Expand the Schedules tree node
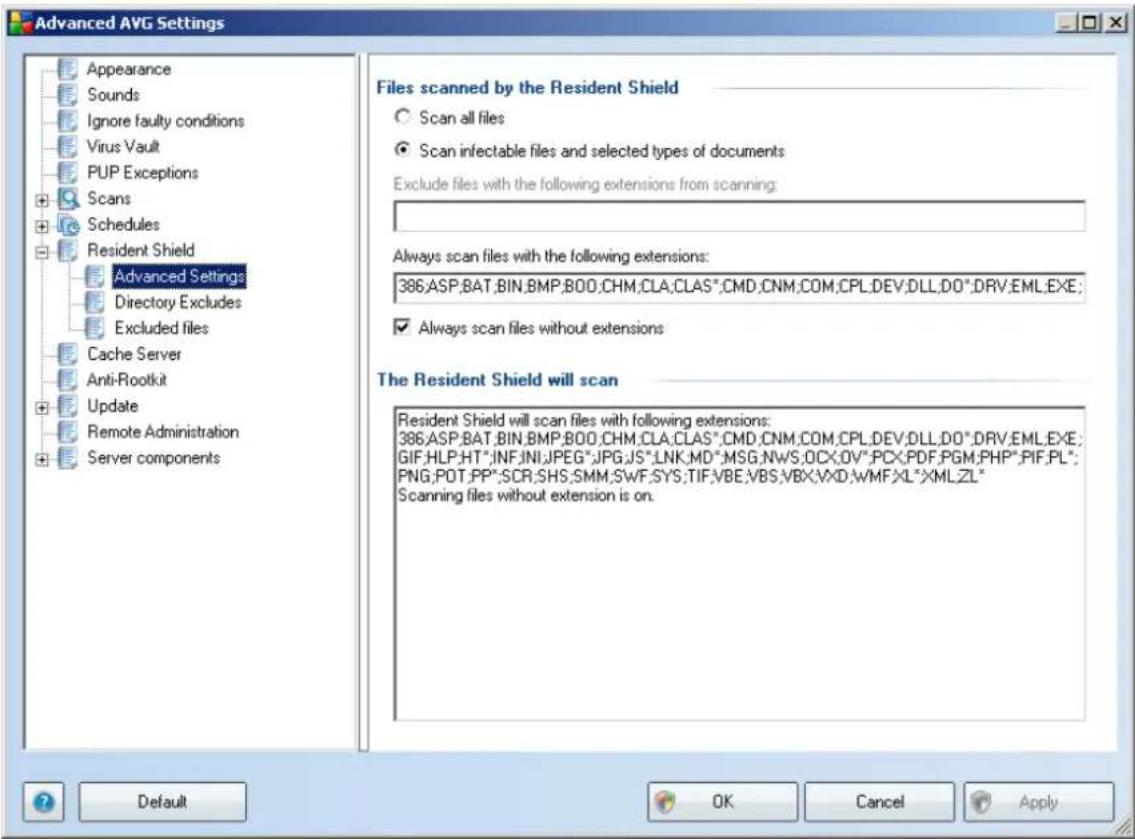This screenshot has width=1135, height=839. [42, 227]
